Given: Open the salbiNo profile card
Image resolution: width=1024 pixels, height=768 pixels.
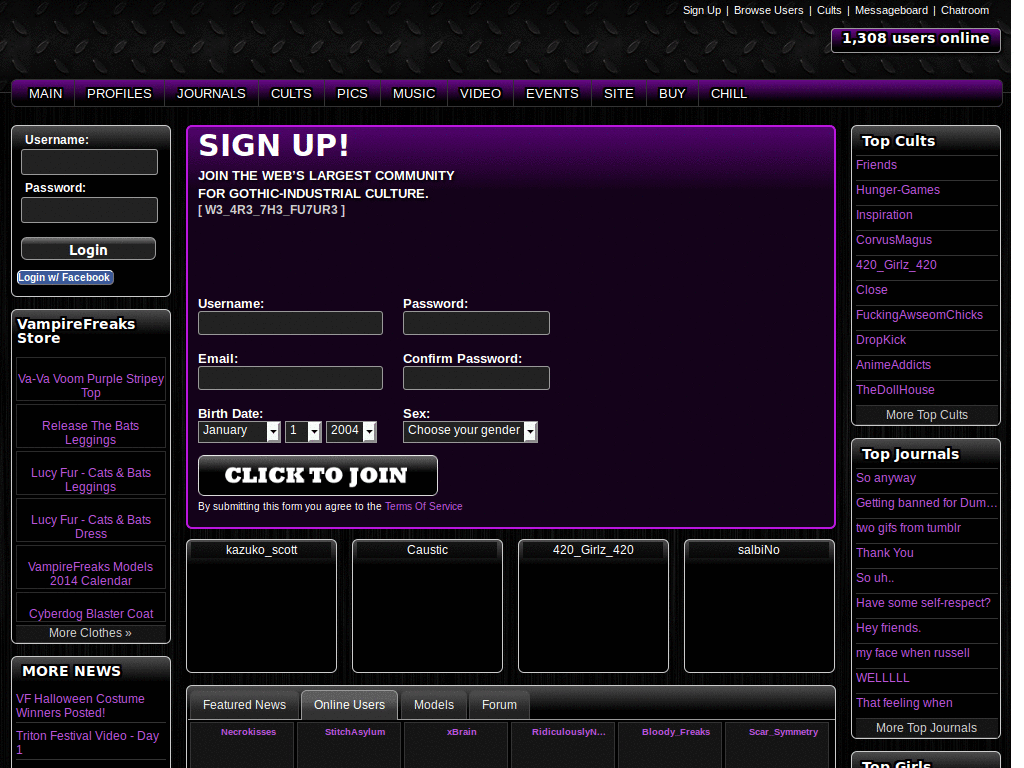Looking at the screenshot, I should click(x=759, y=606).
